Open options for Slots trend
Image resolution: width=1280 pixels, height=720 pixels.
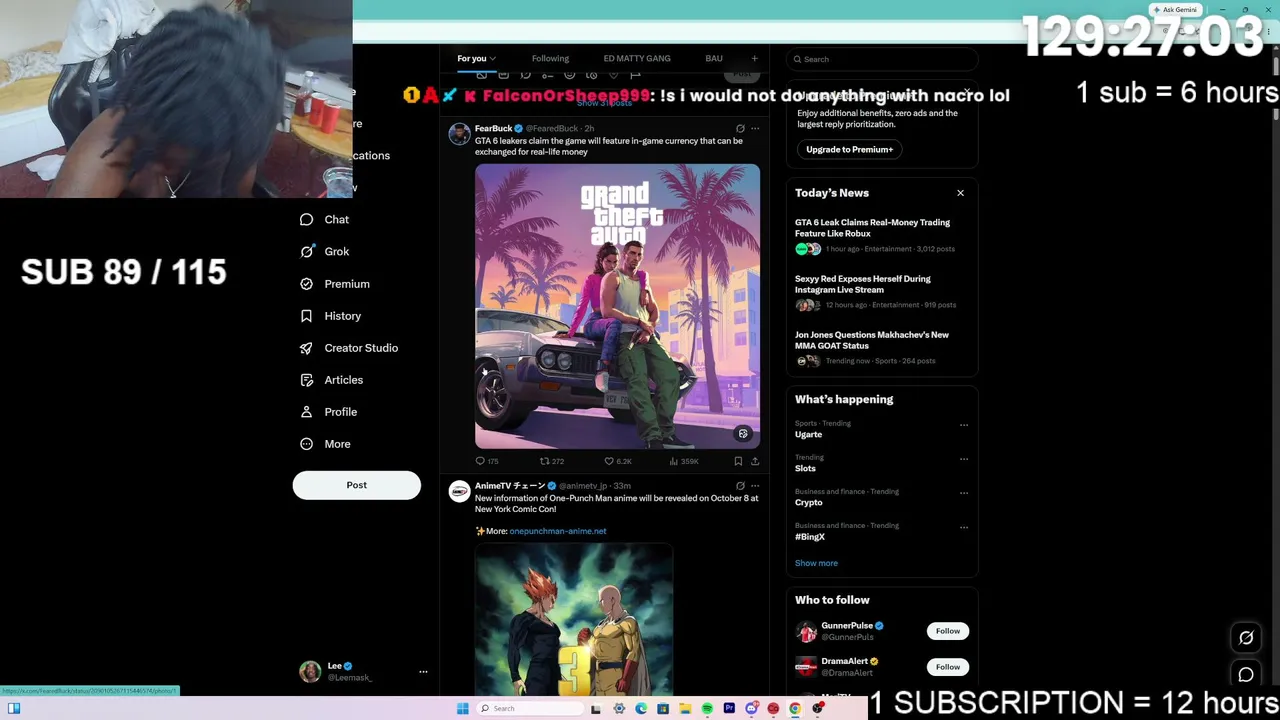pos(964,459)
